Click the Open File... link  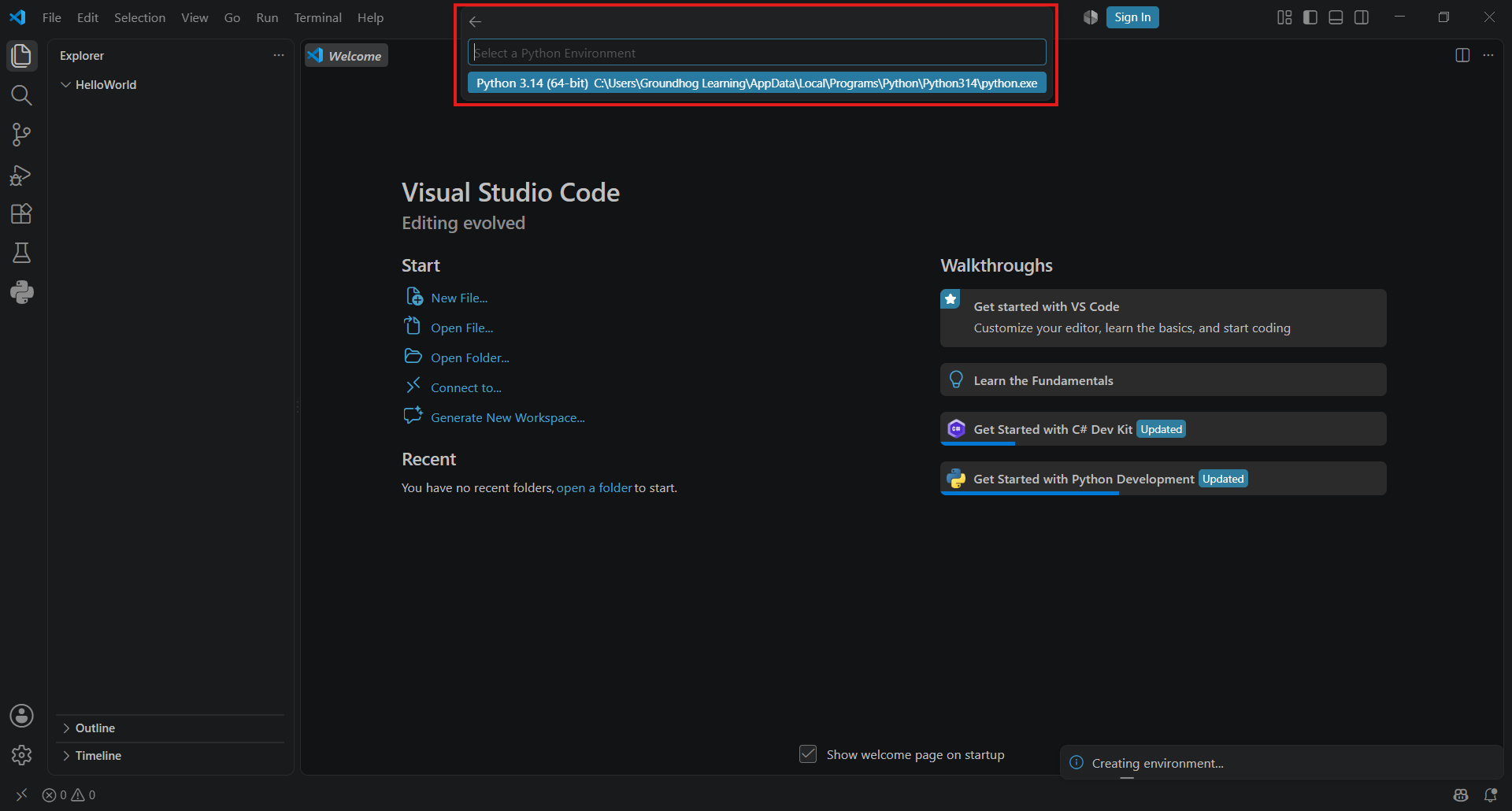coord(462,328)
